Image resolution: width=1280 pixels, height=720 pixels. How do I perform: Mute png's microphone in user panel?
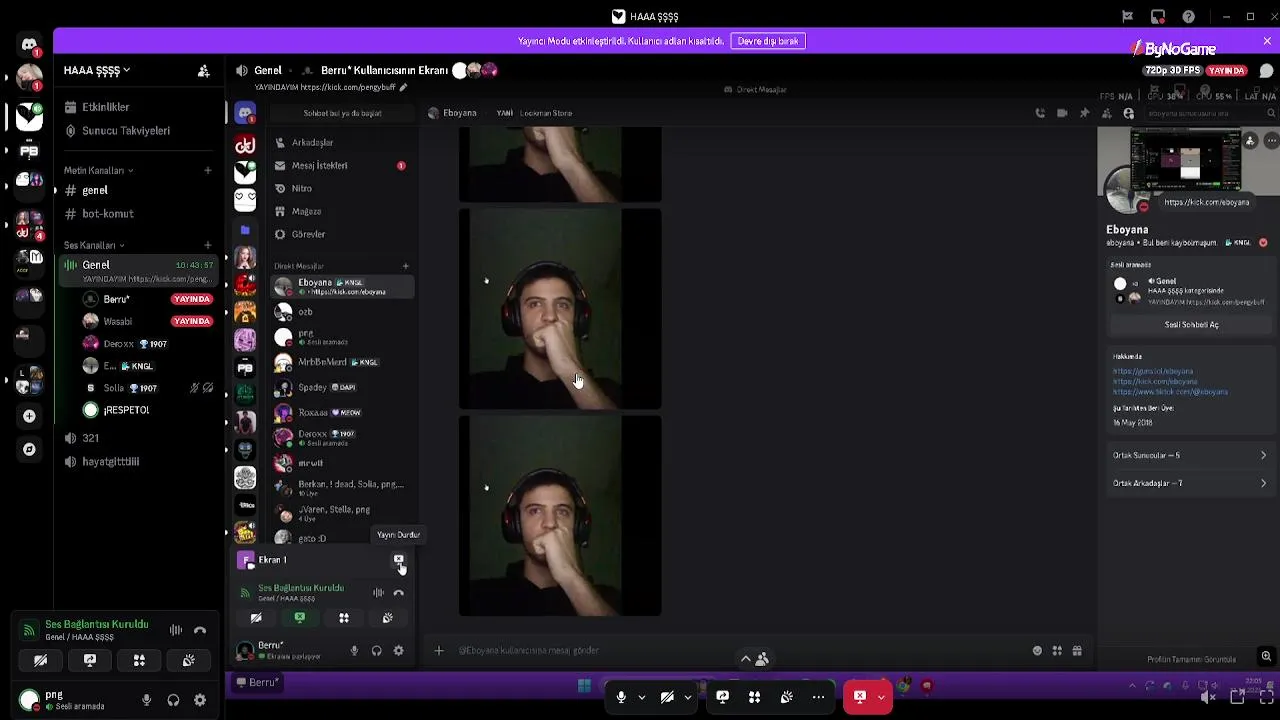(147, 700)
